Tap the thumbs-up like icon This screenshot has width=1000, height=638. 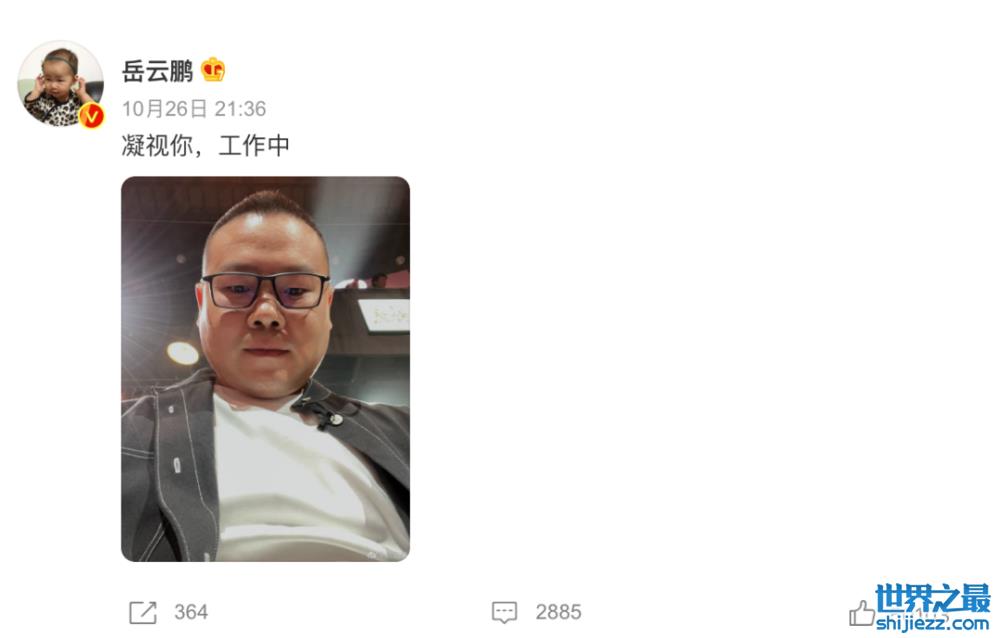pyautogui.click(x=862, y=613)
